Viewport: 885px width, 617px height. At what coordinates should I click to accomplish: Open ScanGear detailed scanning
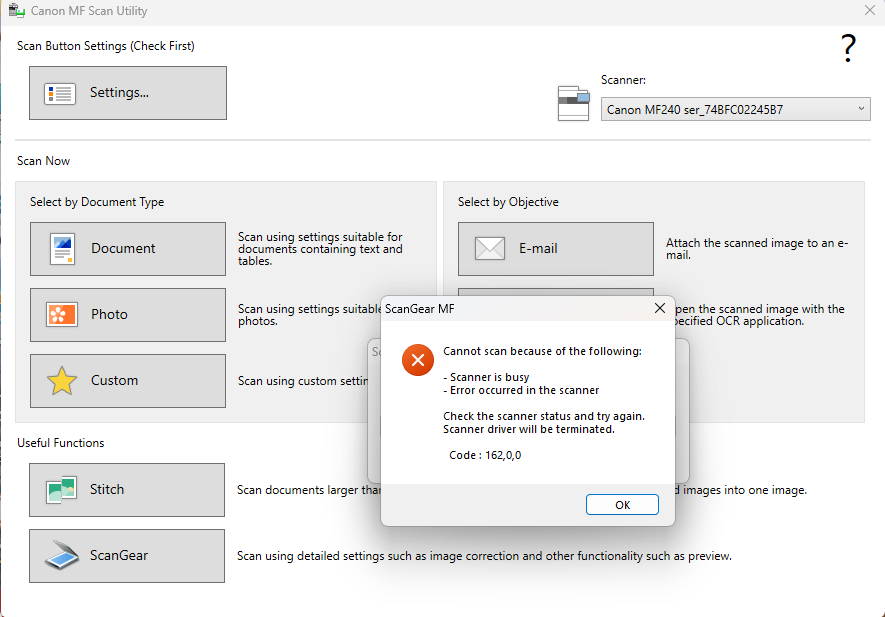tap(126, 556)
